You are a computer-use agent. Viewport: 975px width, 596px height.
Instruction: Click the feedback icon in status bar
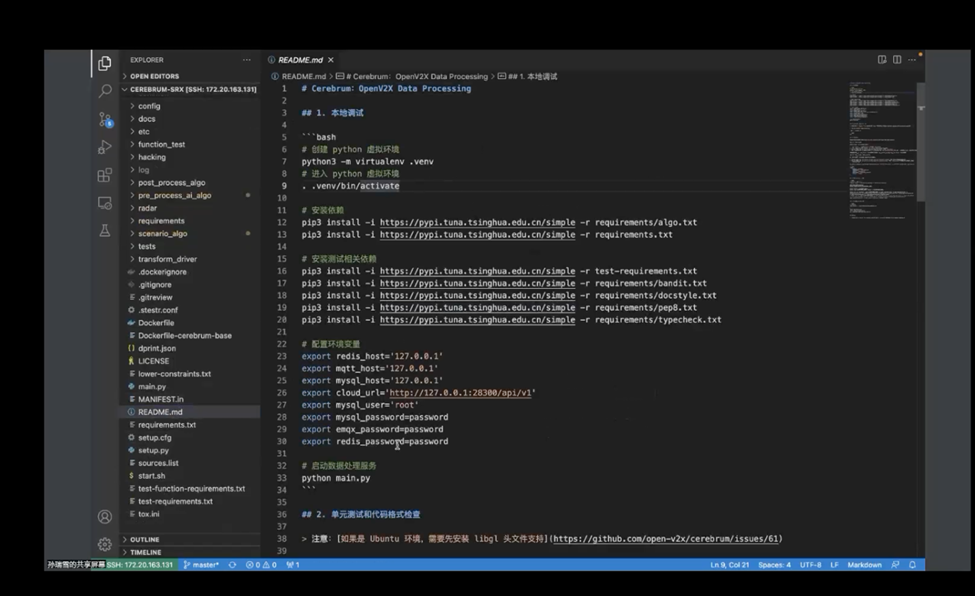click(x=895, y=565)
